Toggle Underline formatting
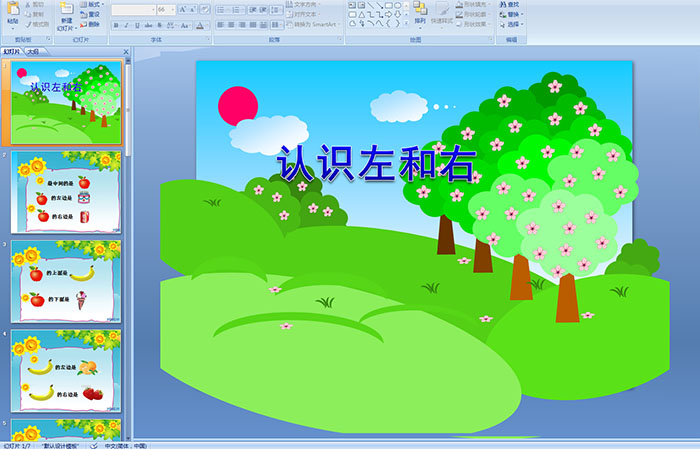Image resolution: width=700 pixels, height=449 pixels. (137, 25)
